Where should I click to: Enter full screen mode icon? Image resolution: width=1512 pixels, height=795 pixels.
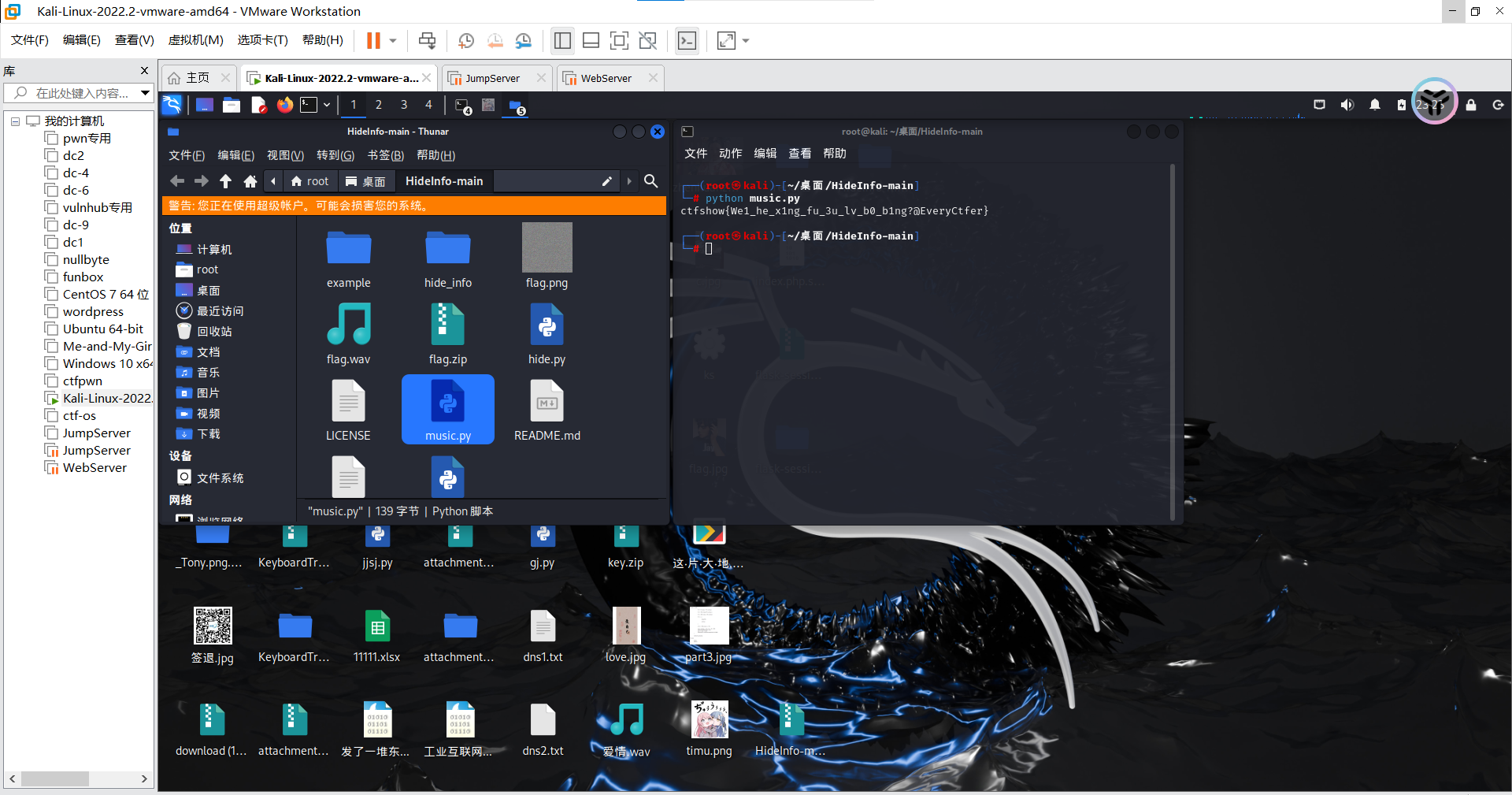(x=619, y=40)
